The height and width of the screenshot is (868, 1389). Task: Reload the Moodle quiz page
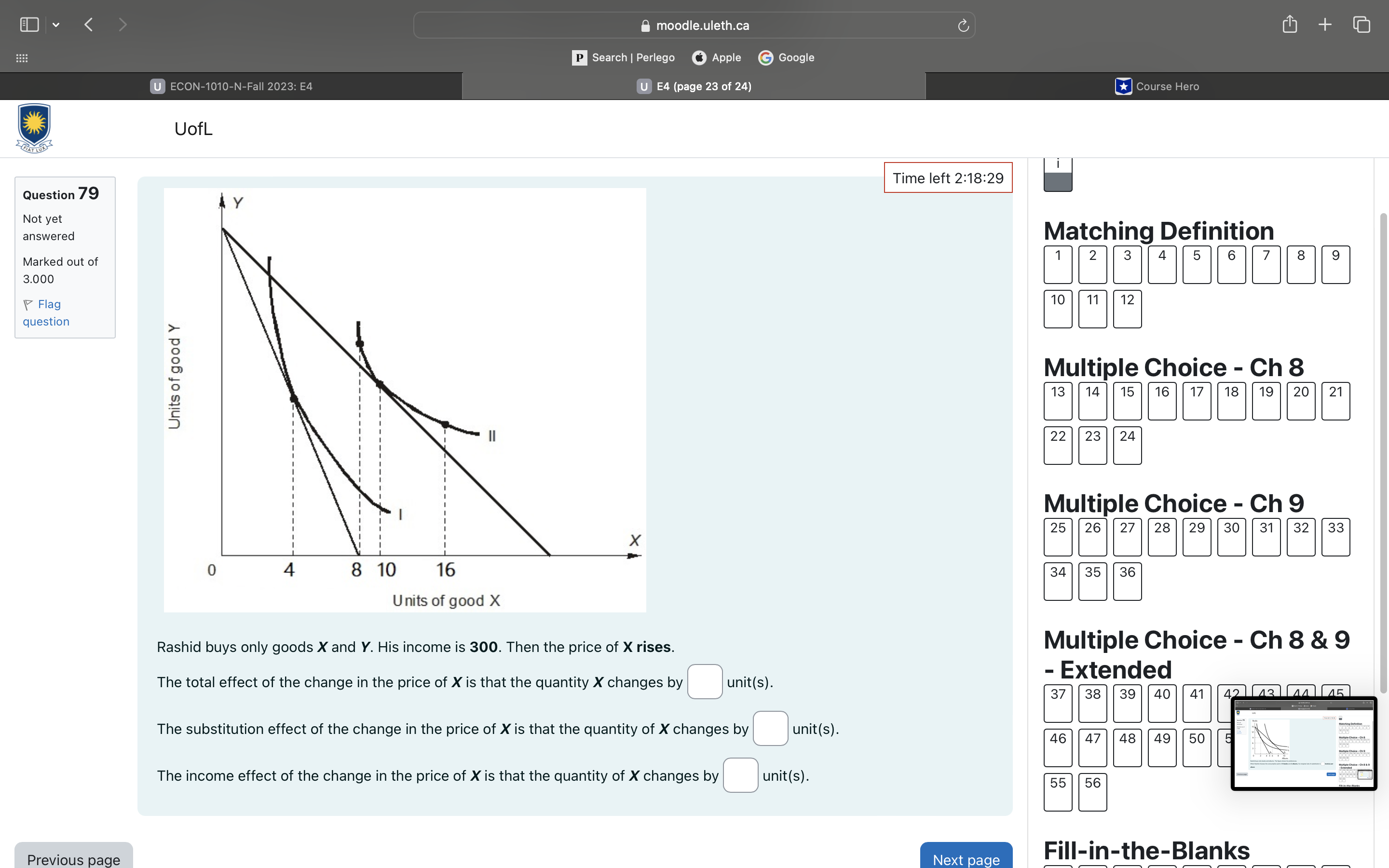click(962, 25)
